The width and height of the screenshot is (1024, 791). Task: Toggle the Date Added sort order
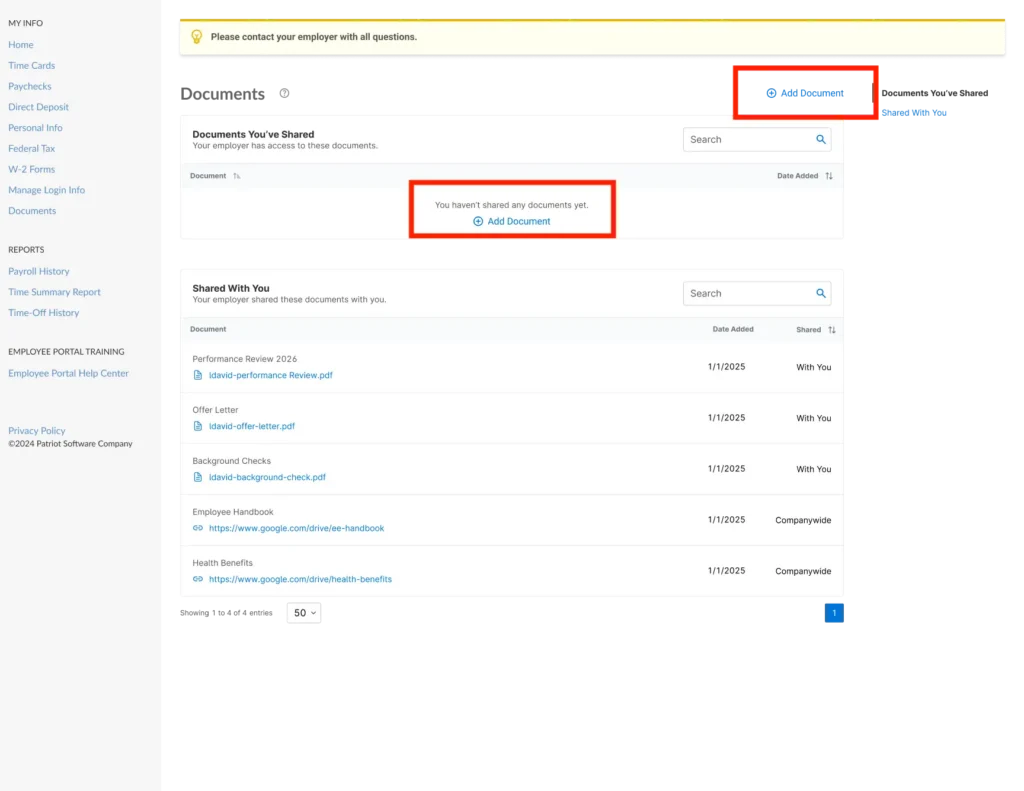coord(828,175)
